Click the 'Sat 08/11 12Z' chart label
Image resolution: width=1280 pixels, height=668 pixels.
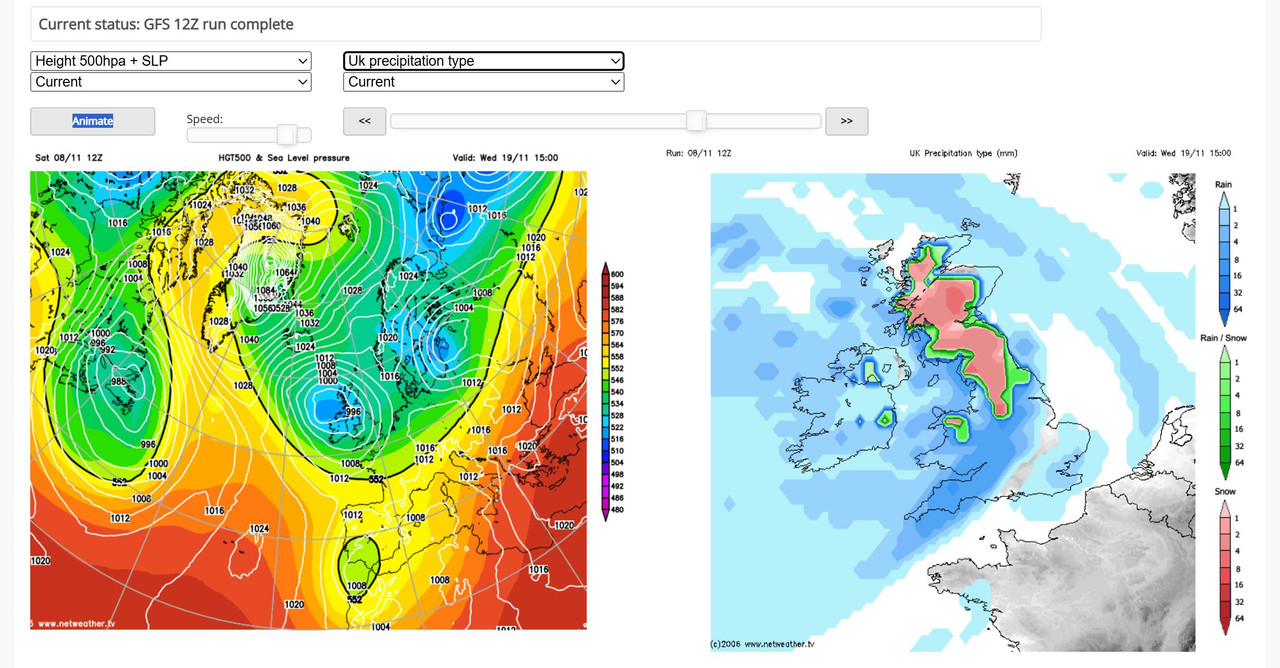pos(68,158)
